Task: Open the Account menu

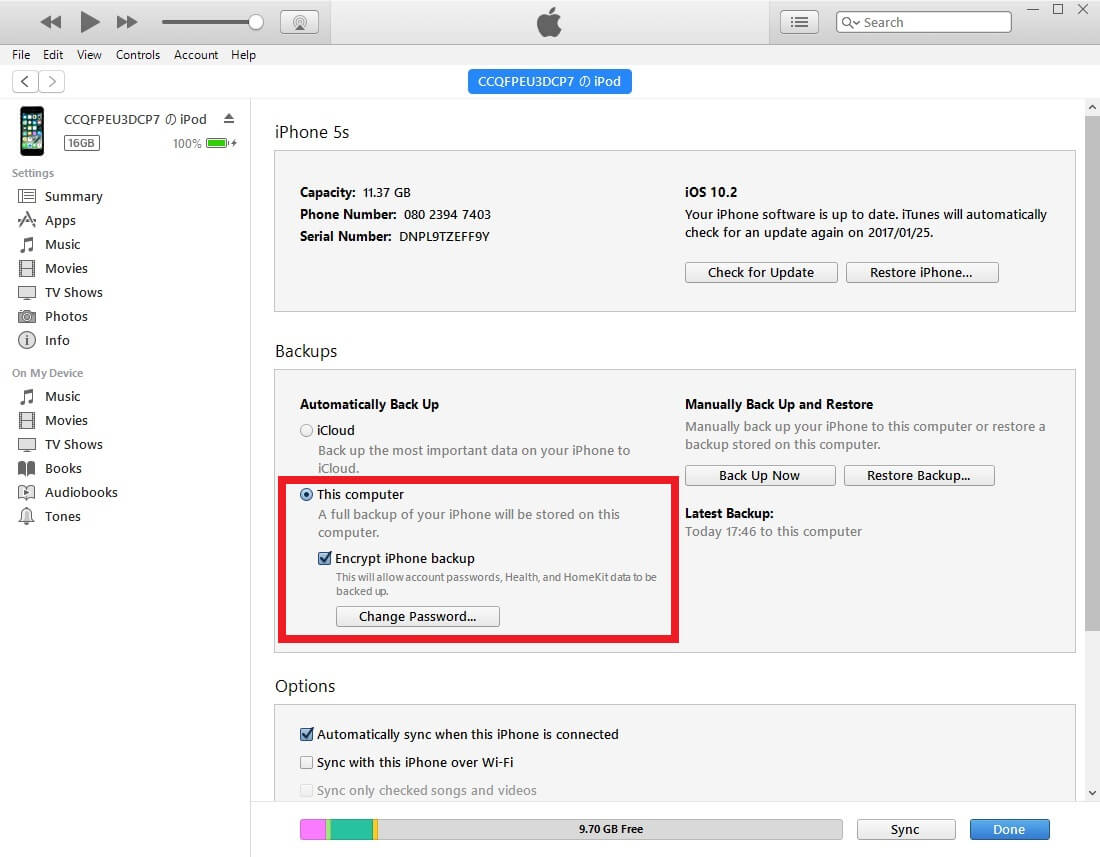Action: (196, 55)
